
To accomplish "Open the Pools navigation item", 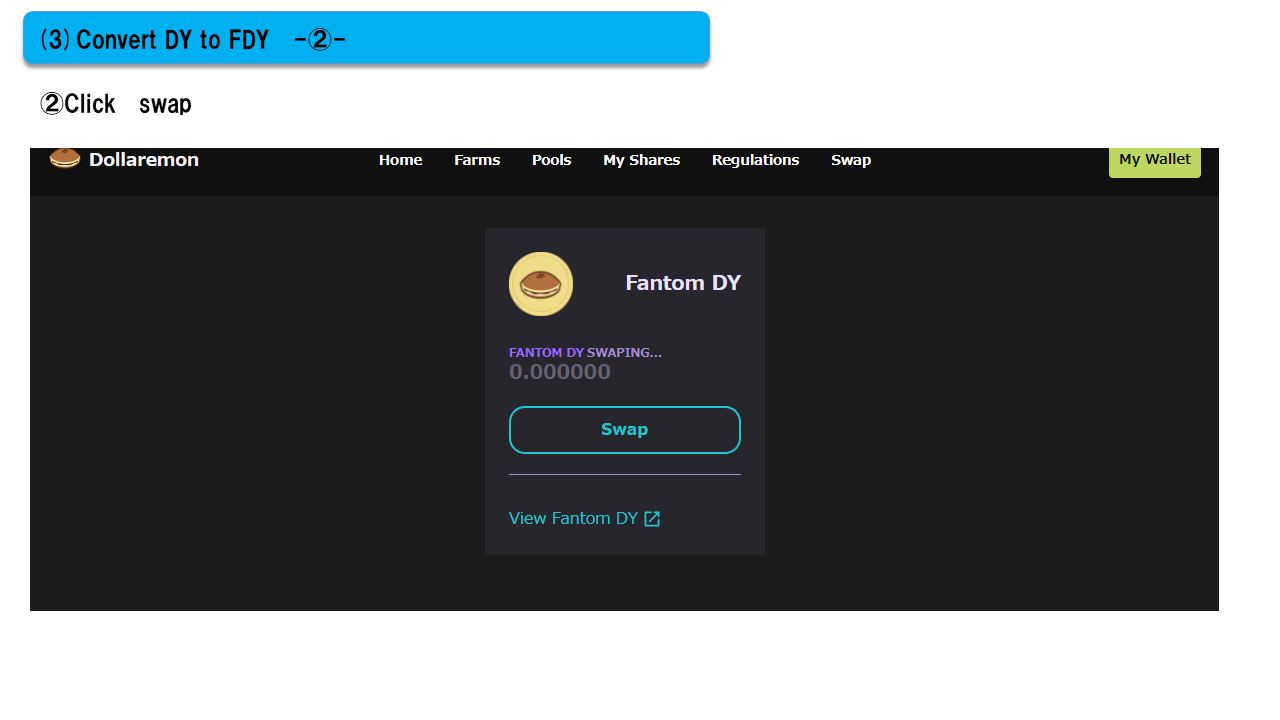I will click(552, 160).
